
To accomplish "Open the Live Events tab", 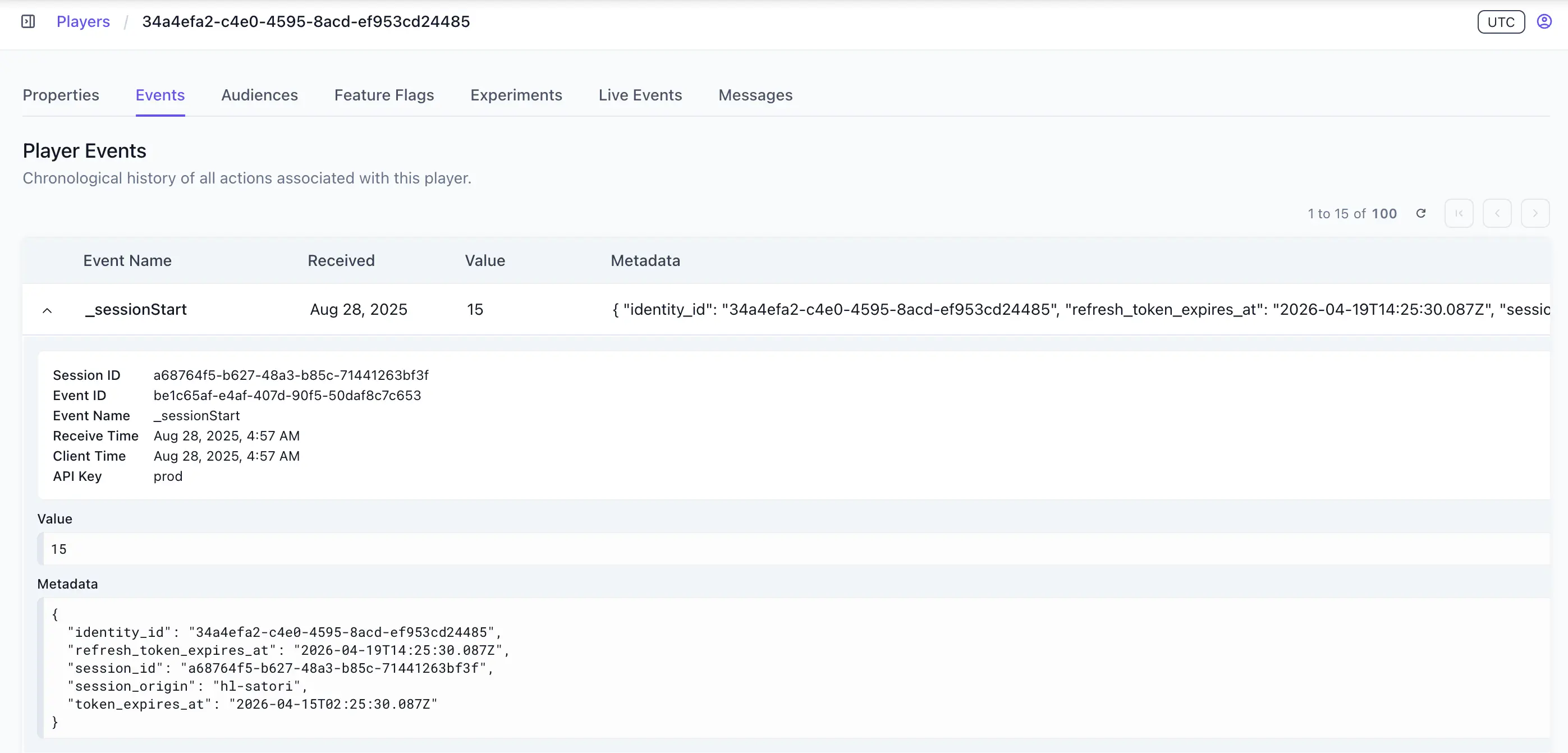I will [x=640, y=95].
